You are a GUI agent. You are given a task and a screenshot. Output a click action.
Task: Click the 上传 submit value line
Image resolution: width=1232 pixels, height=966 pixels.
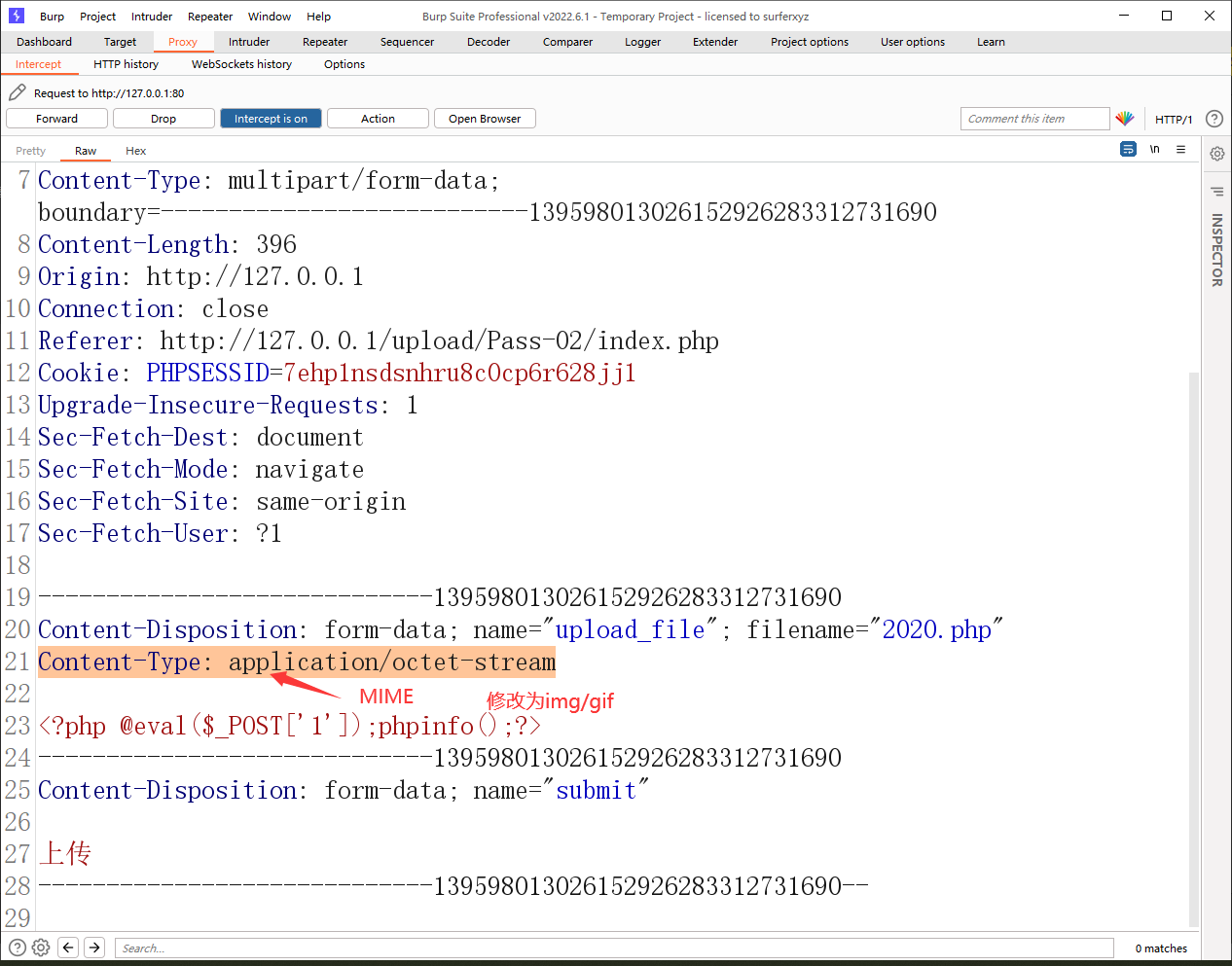click(x=65, y=854)
